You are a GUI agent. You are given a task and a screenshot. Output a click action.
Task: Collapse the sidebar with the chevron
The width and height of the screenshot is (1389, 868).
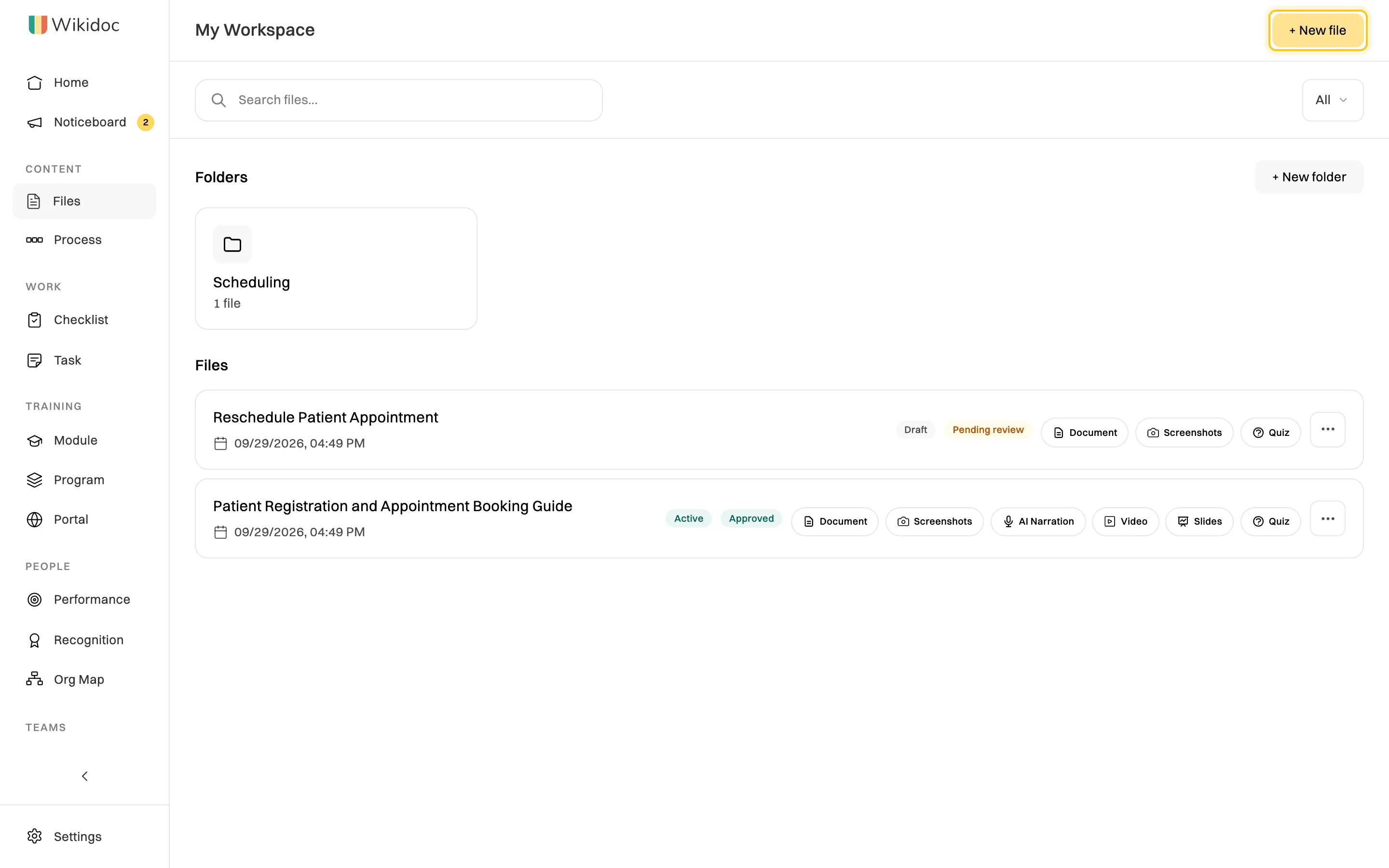click(x=84, y=776)
